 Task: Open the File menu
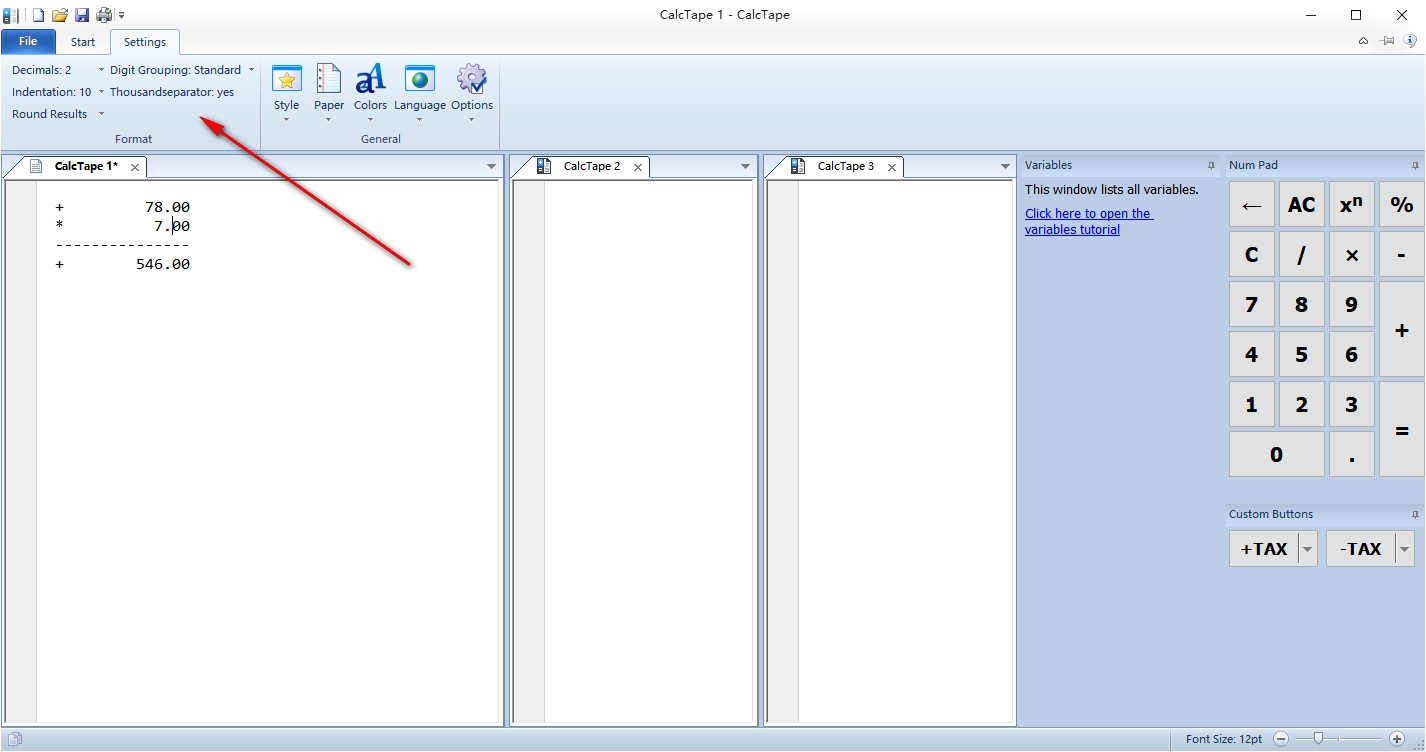pos(28,42)
